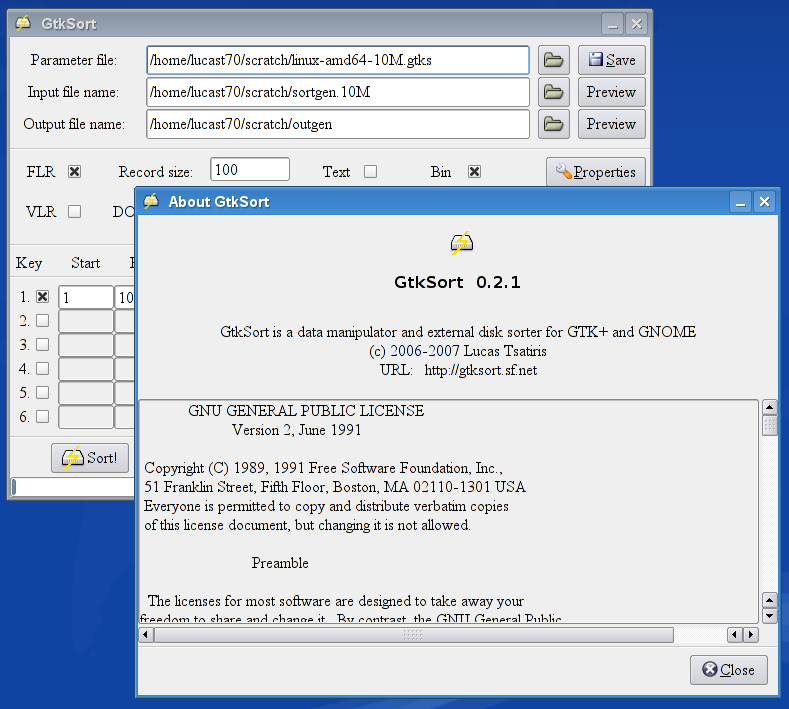Disable the Bin checkbox

pos(474,172)
